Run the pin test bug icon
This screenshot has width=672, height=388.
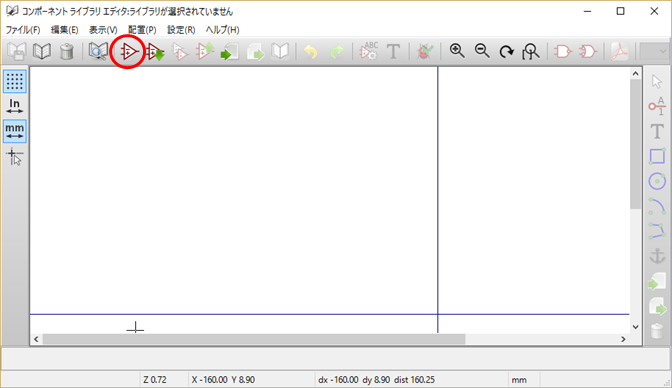click(424, 52)
